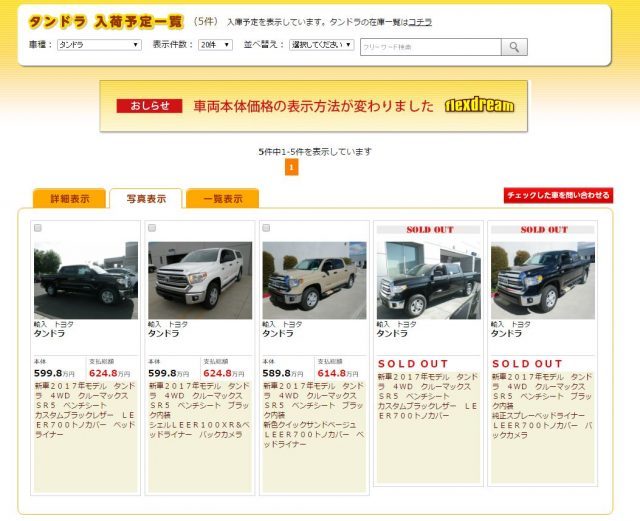Open black Tundra side-view thumbnail
Screen dimensions: 640x521
[86, 280]
